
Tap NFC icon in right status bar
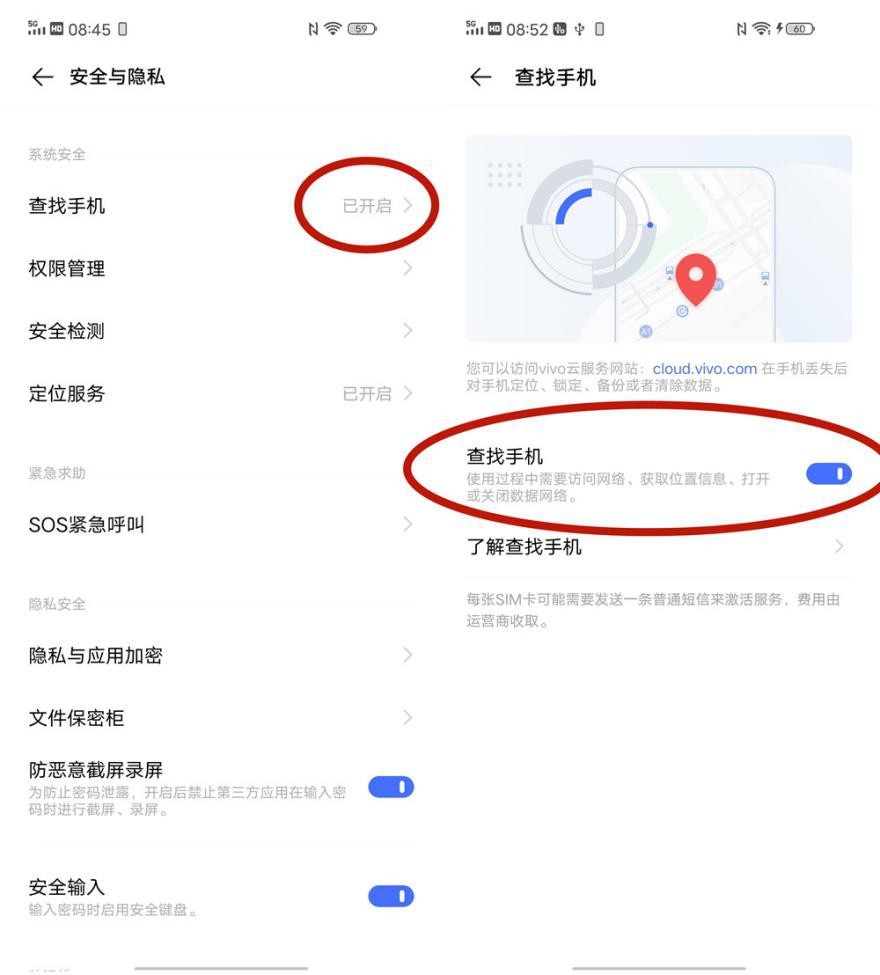pyautogui.click(x=741, y=29)
